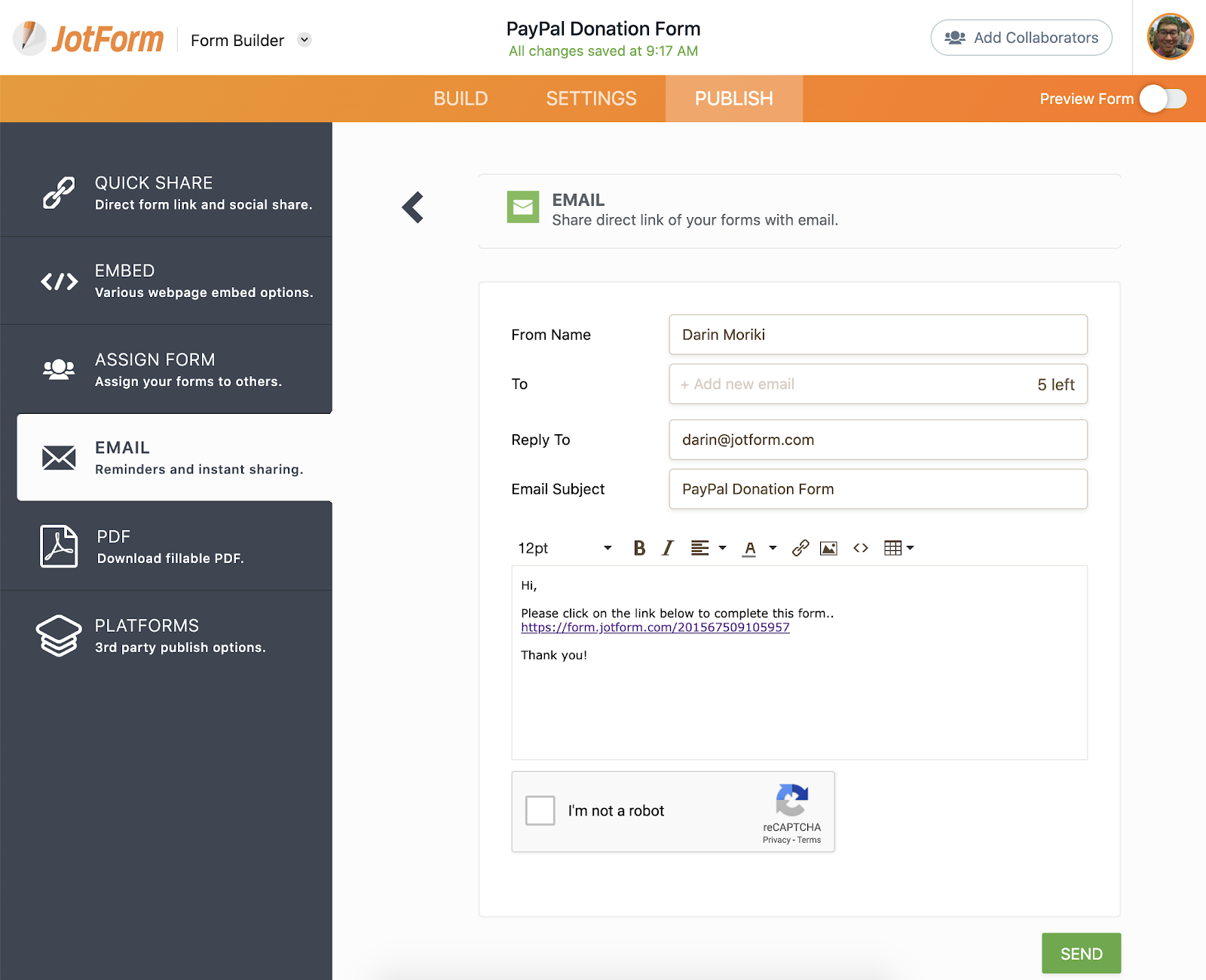Click the back arrow chevron
1206x980 pixels.
coord(413,207)
